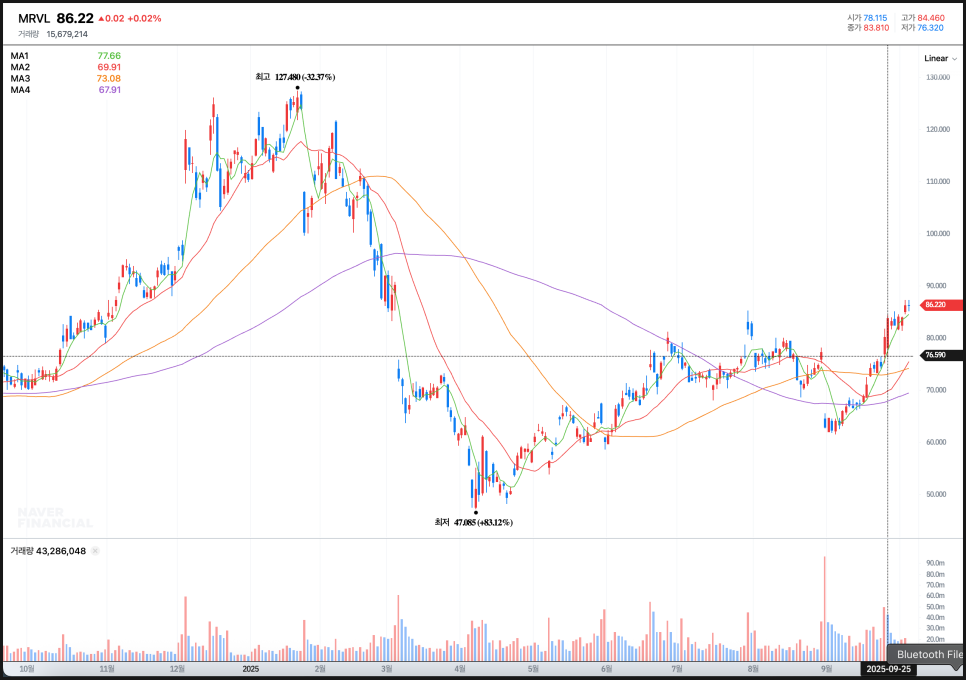The width and height of the screenshot is (966, 680).
Task: Click the 6월 time axis label
Action: coord(606,669)
